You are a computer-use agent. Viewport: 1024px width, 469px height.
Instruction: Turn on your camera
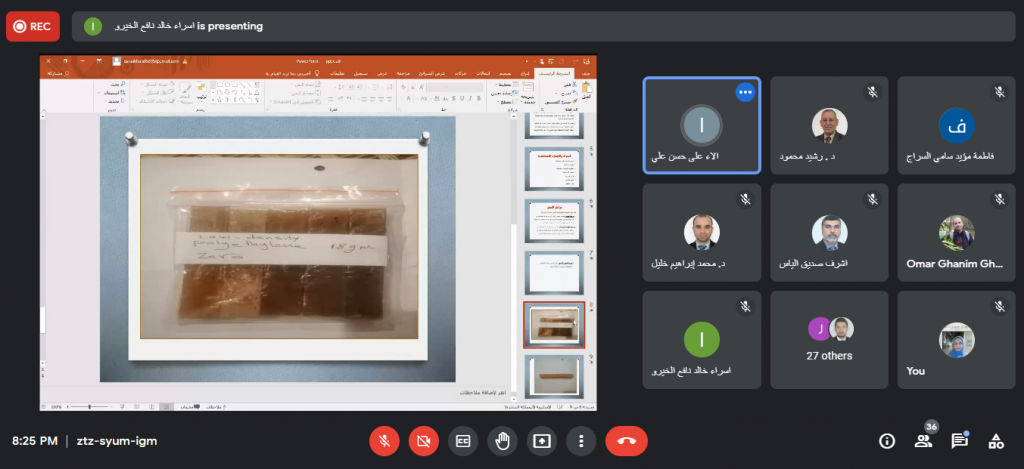423,440
